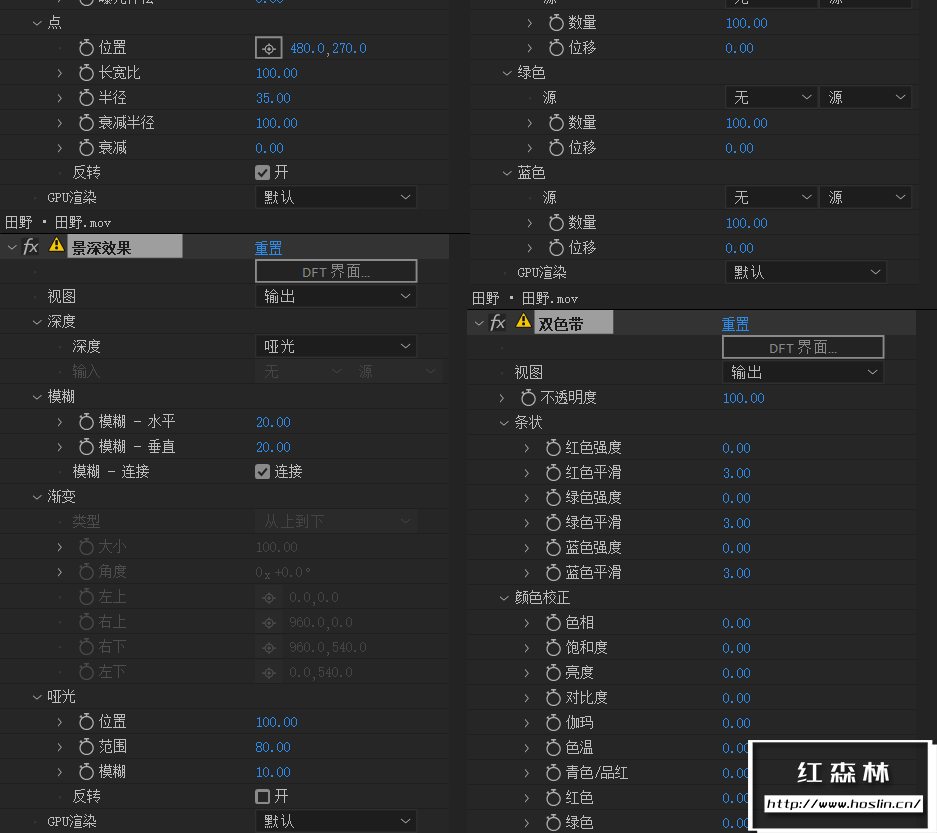
Task: Click the 0.00 value of 饱和度
Action: pos(737,648)
